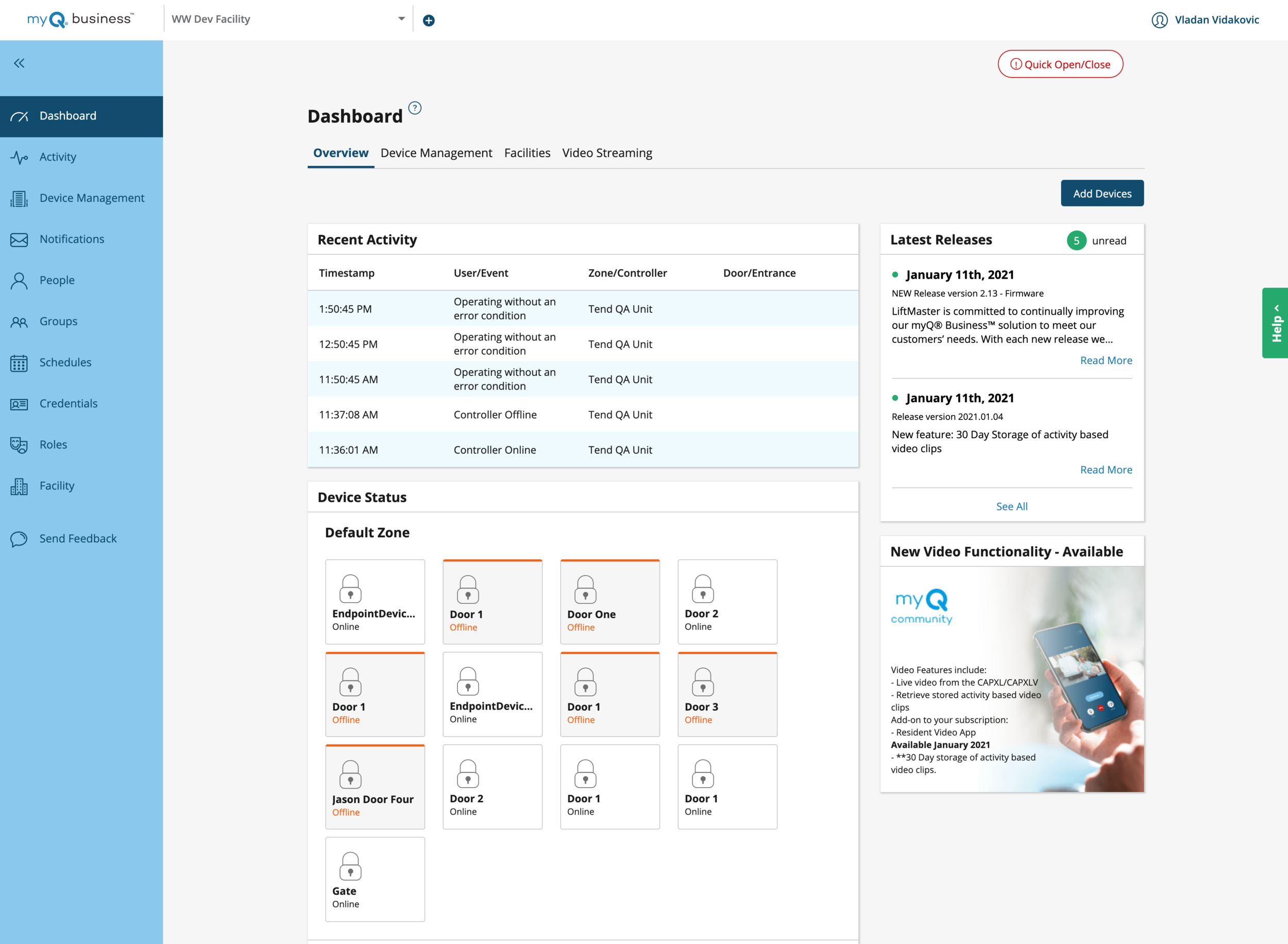Select the Jason Door Four device tile
1288x944 pixels.
[x=375, y=787]
